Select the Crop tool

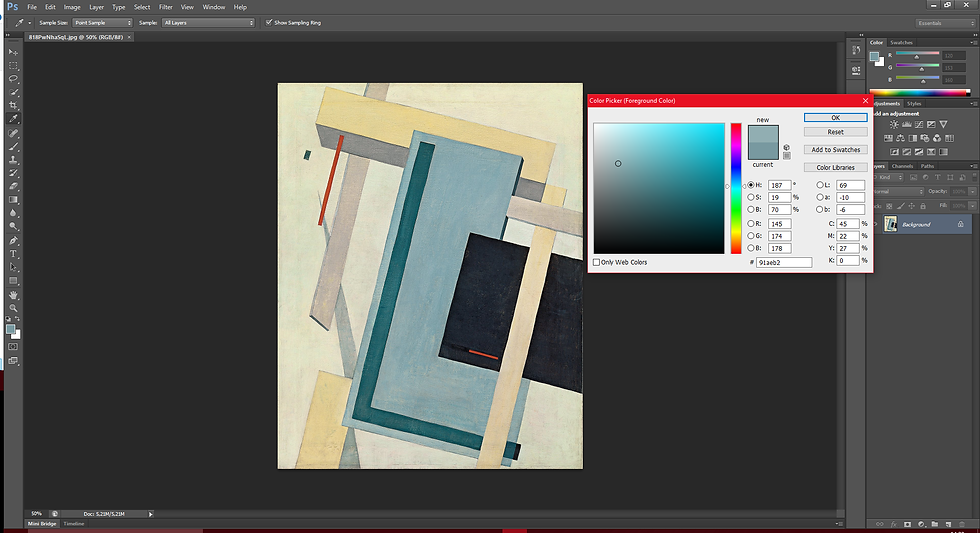[x=13, y=106]
